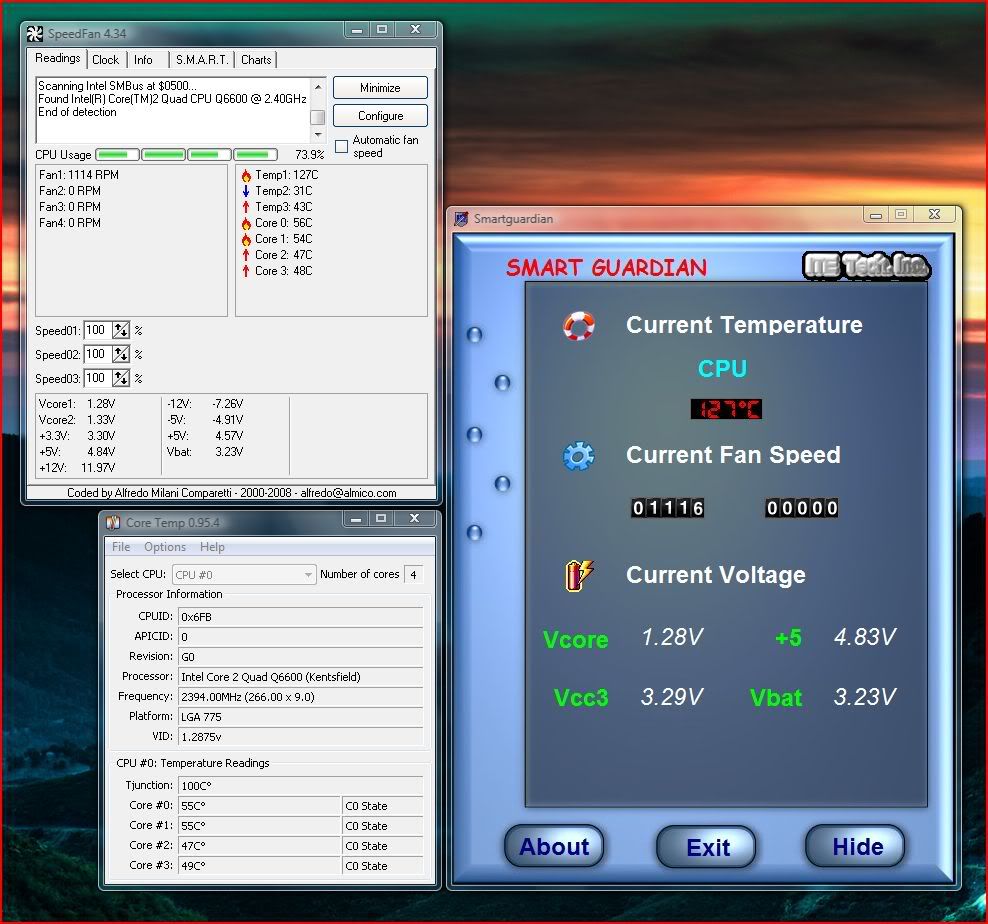Click the Core #0 temperature field in Core Temp
The image size is (988, 924).
coord(259,806)
